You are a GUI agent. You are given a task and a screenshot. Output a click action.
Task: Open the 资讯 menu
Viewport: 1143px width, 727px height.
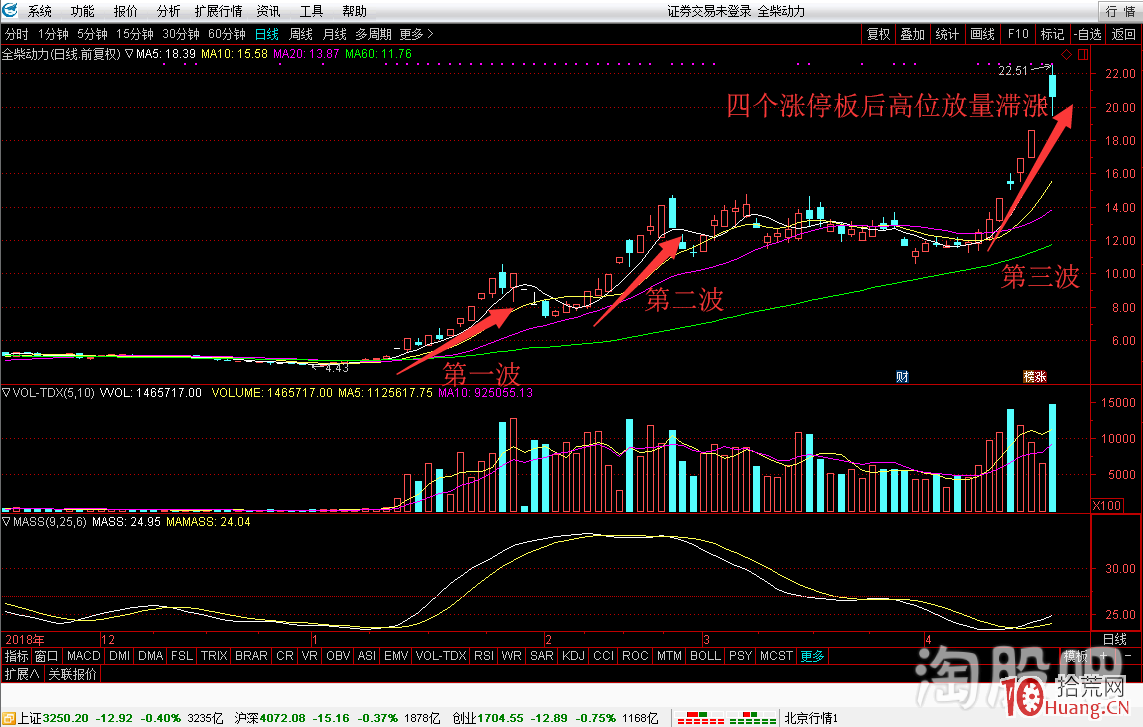(268, 11)
